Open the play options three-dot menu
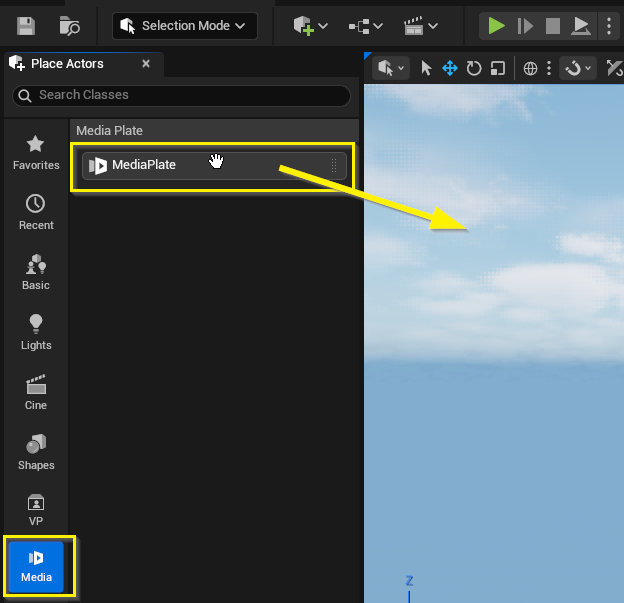The image size is (624, 603). (x=609, y=26)
